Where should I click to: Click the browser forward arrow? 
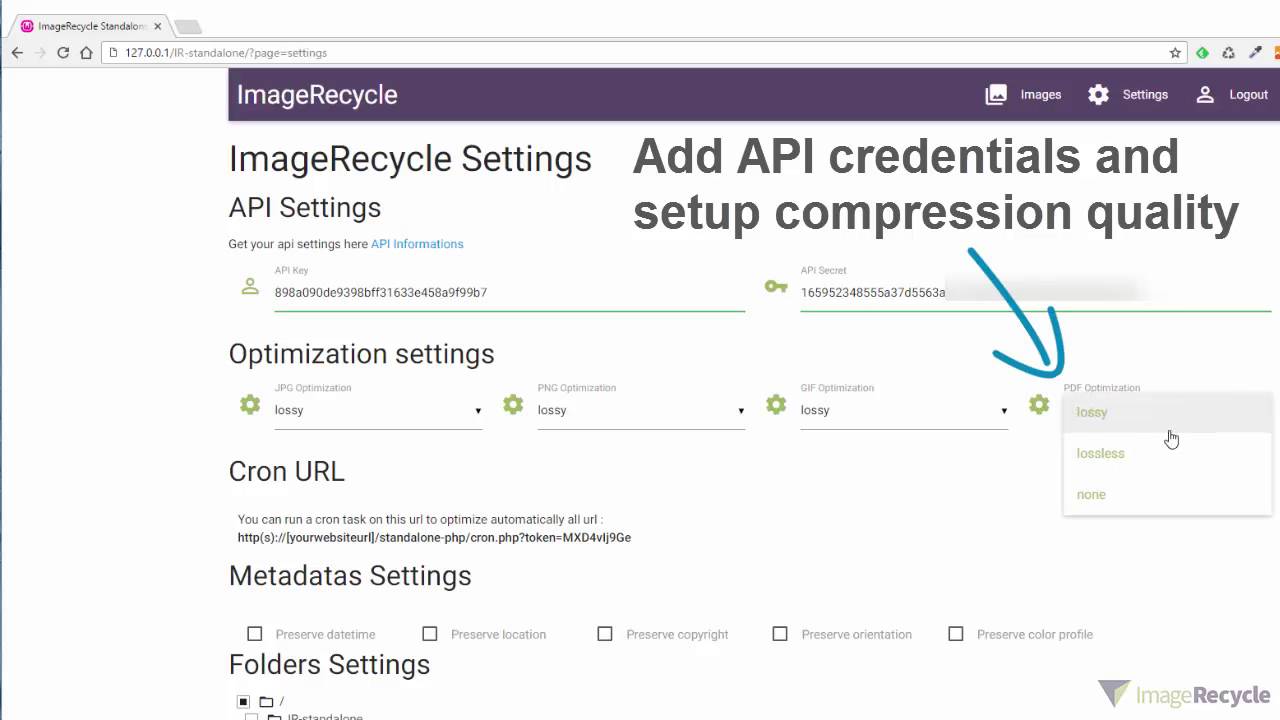pyautogui.click(x=40, y=53)
